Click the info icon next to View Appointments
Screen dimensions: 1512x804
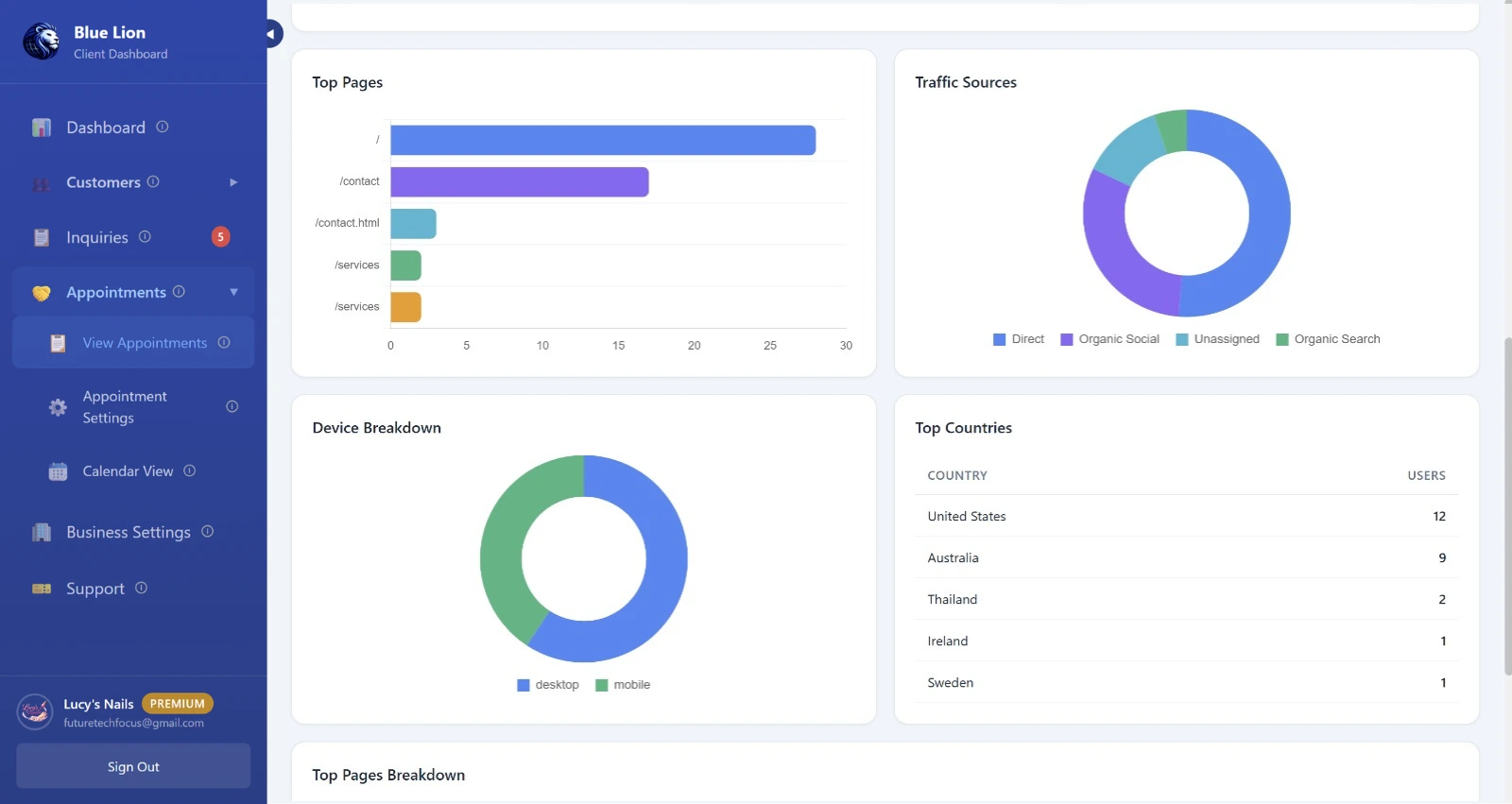[x=224, y=342]
